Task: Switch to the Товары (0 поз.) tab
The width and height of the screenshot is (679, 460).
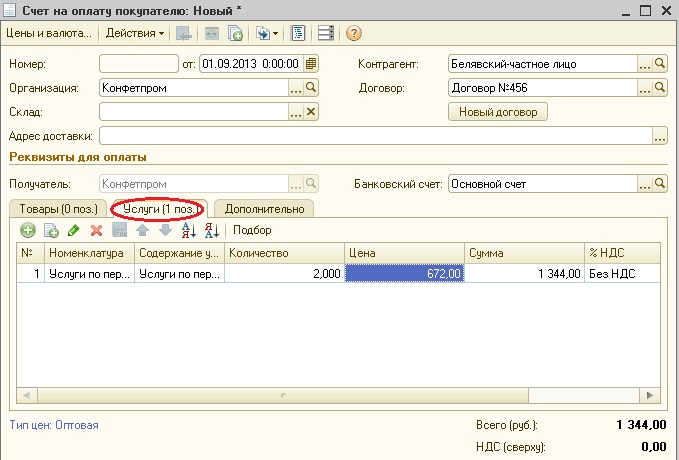Action: tap(58, 209)
